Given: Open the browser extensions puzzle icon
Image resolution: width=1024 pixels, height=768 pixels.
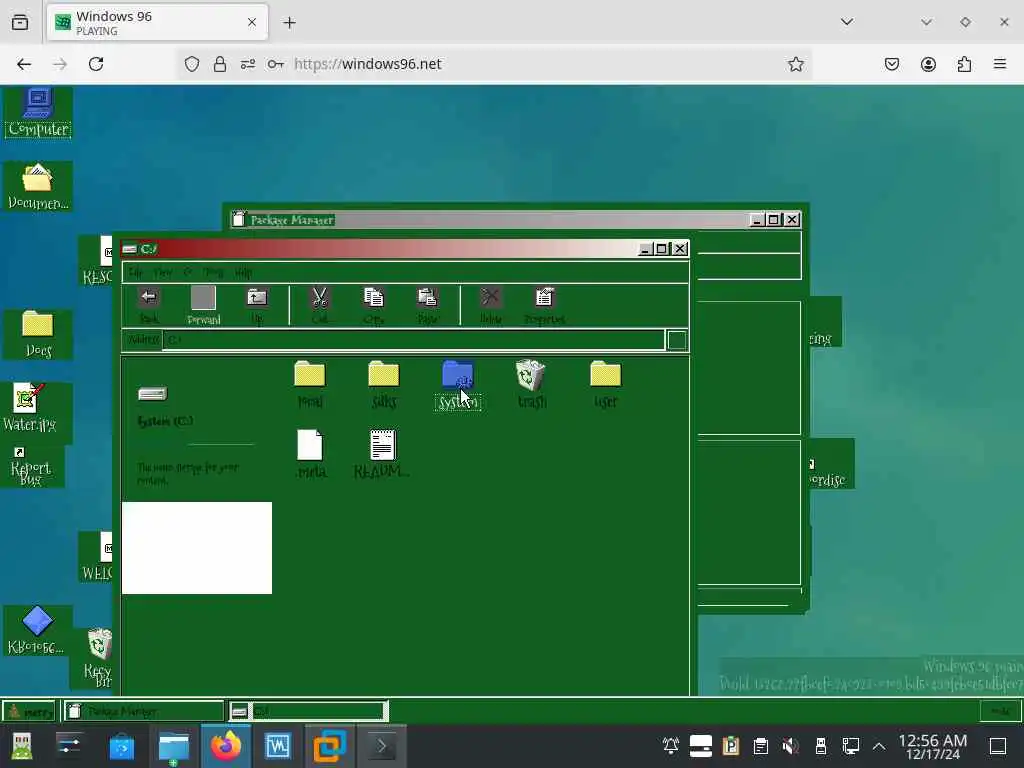Looking at the screenshot, I should point(964,64).
